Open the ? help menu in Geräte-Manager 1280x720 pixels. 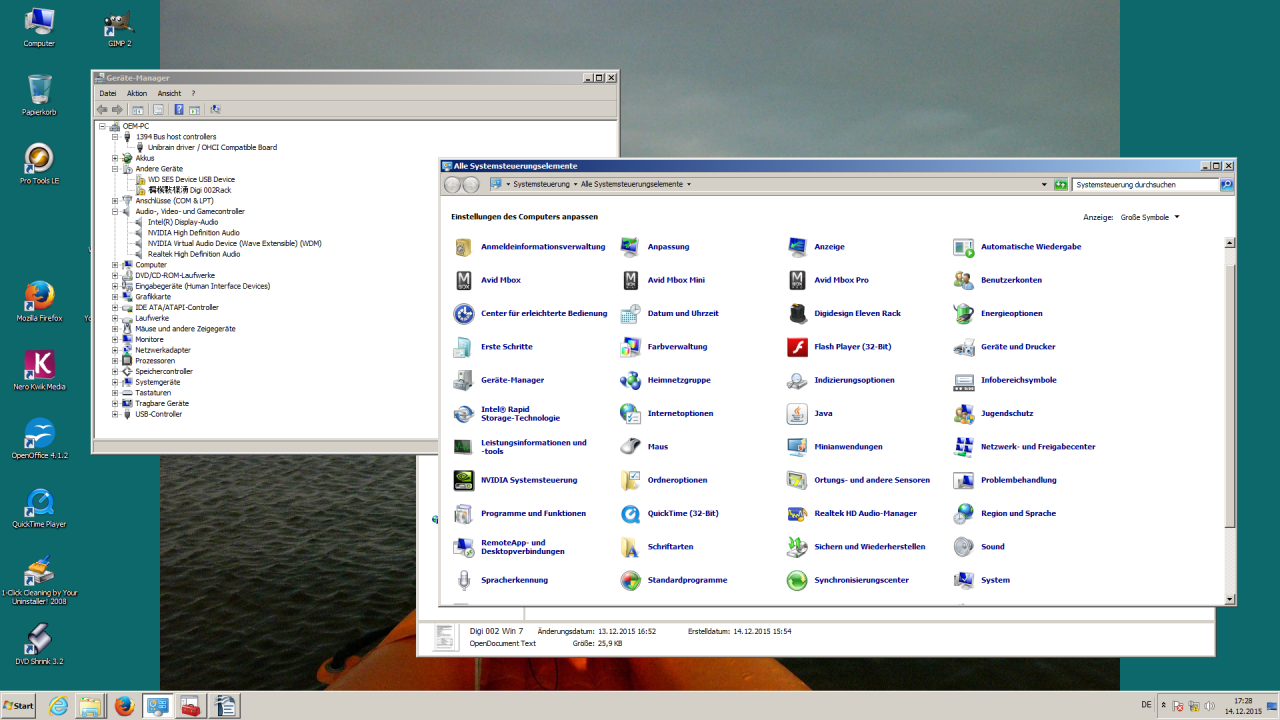coord(193,93)
